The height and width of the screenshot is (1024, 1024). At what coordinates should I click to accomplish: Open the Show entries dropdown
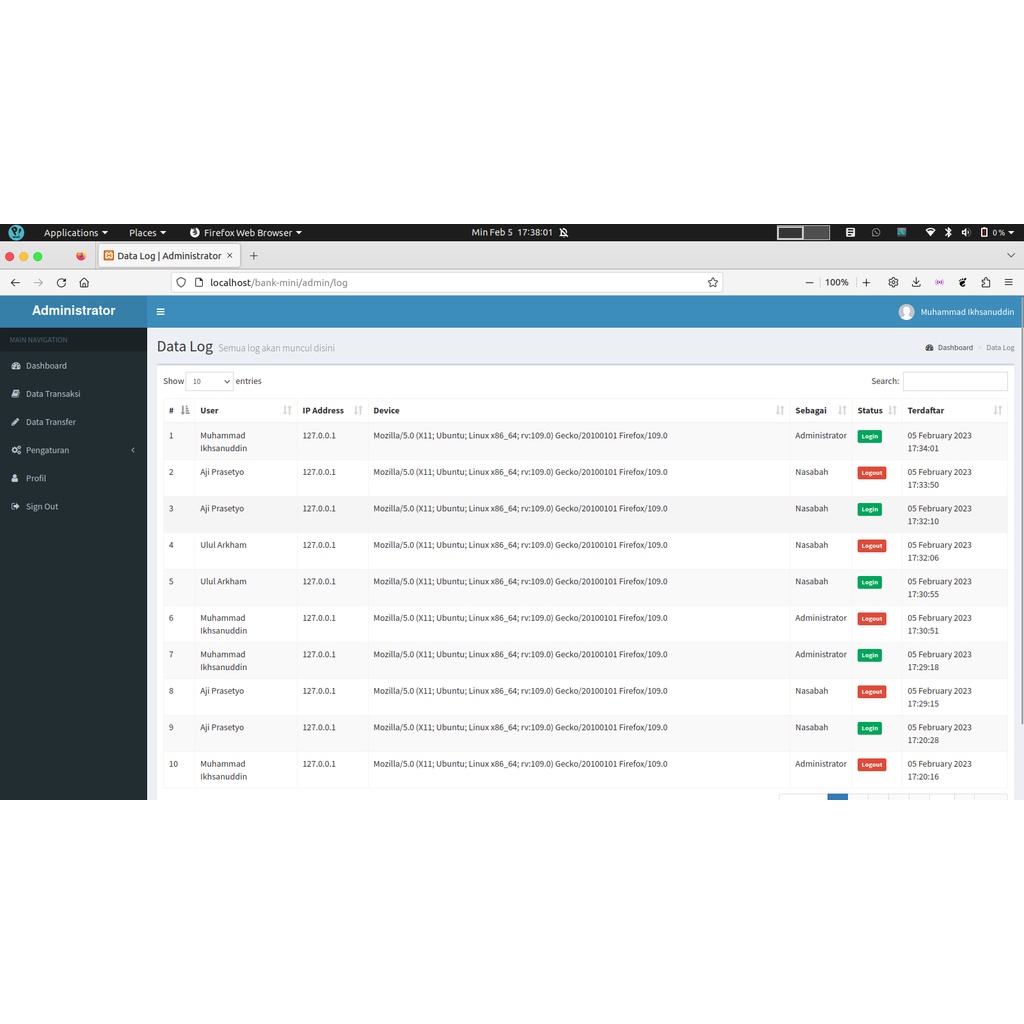point(209,381)
